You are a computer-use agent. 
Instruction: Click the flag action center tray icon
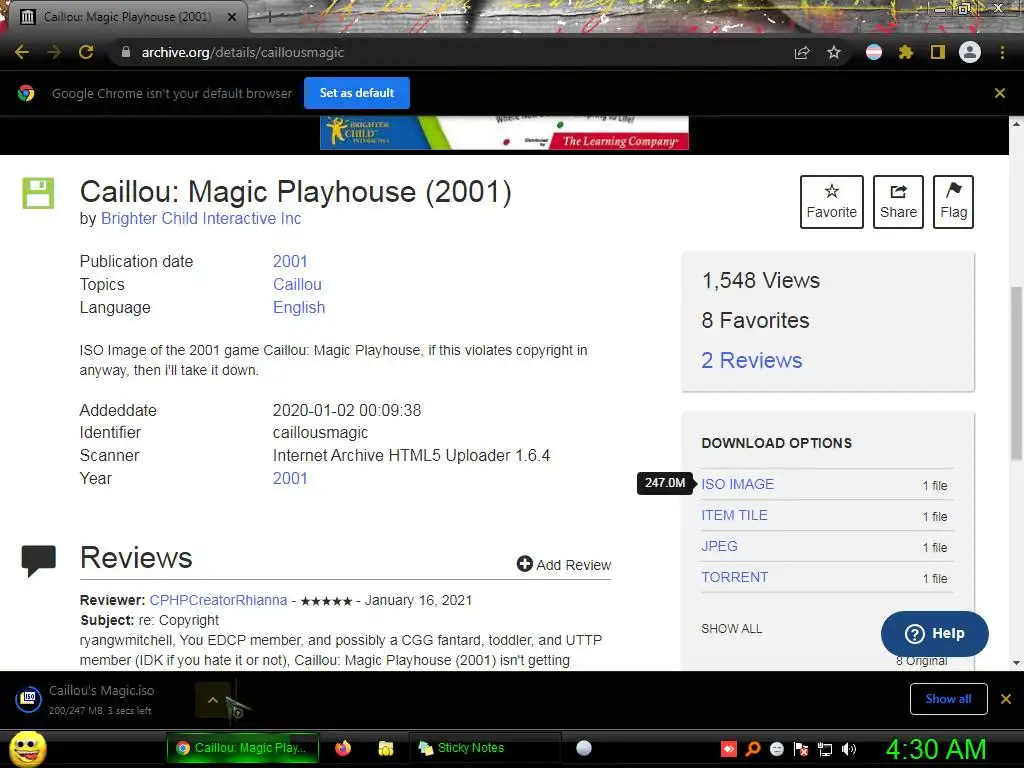(x=801, y=749)
